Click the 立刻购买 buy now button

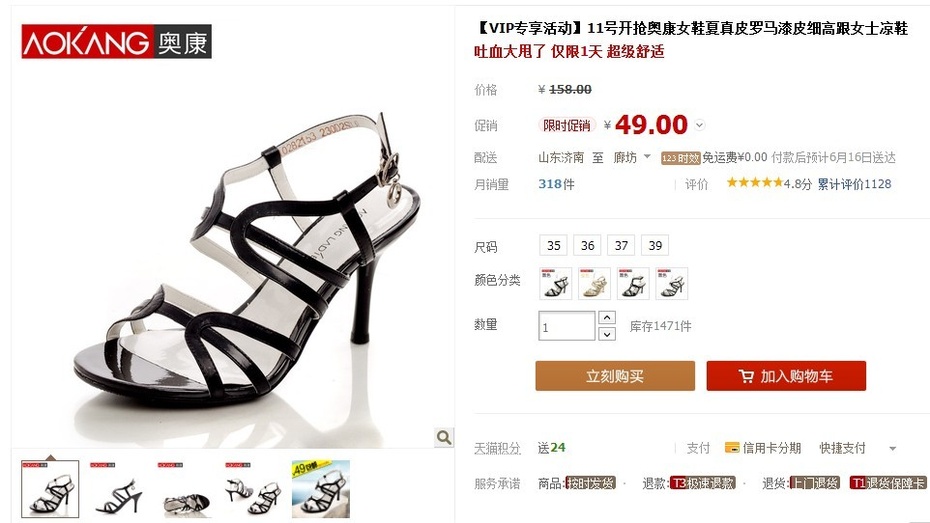[x=615, y=376]
